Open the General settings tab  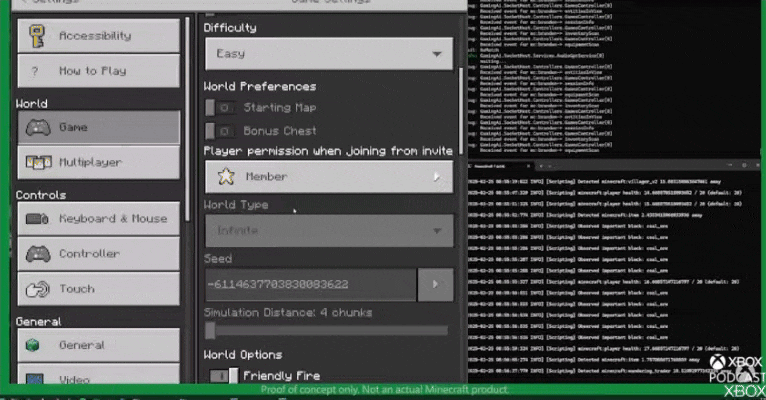(x=99, y=345)
